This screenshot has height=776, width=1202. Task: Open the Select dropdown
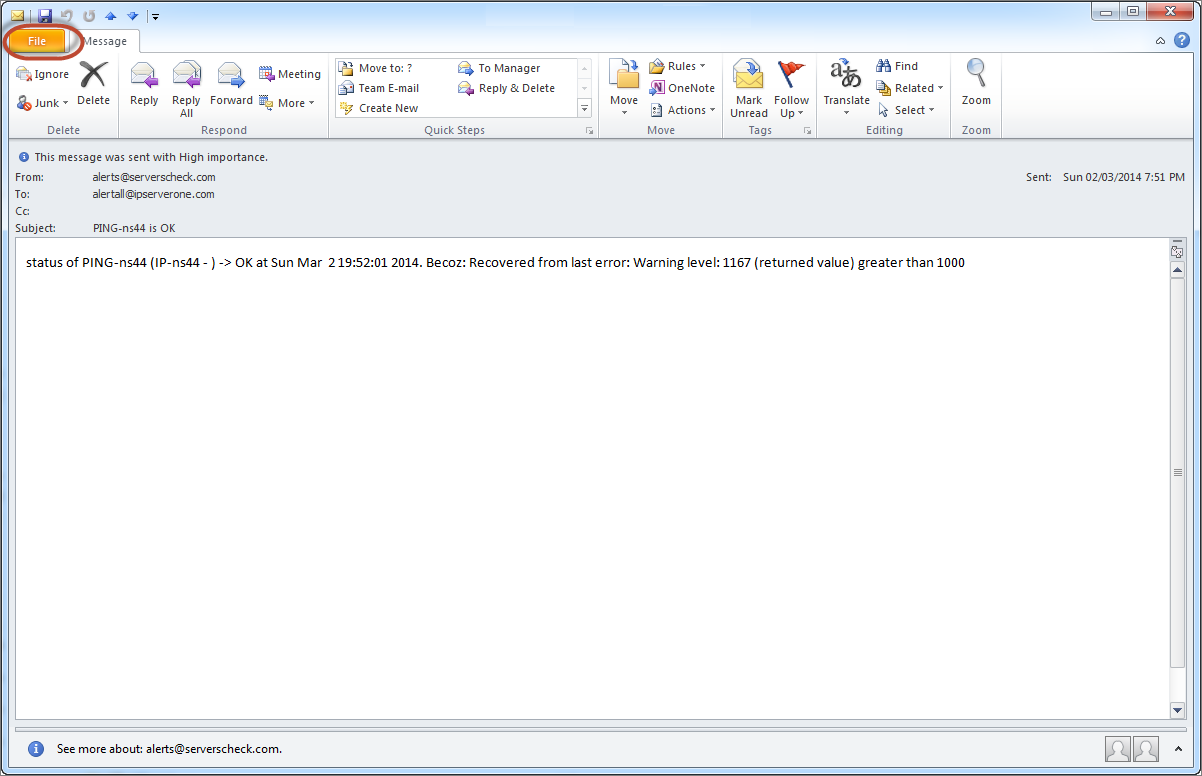coord(906,110)
